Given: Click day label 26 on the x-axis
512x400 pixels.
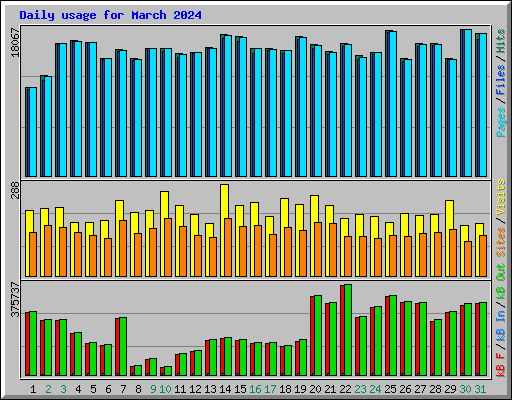Looking at the screenshot, I should click(x=405, y=389).
